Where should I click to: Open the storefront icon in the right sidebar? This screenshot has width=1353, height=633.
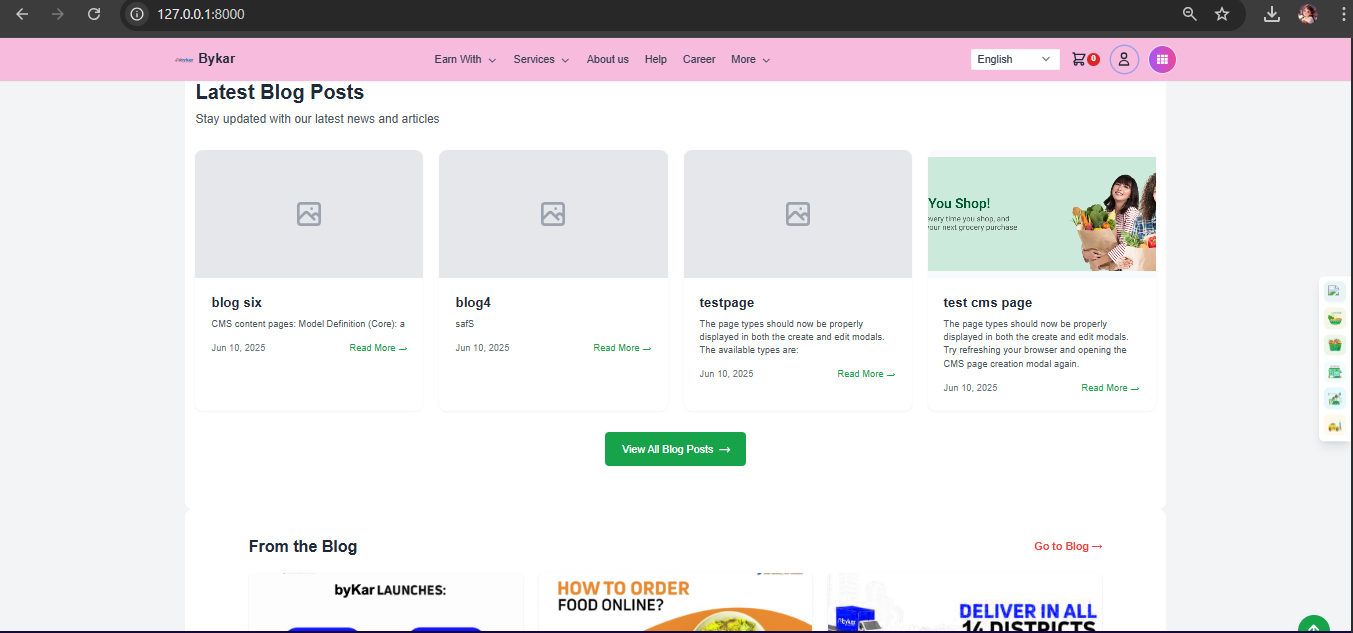pyautogui.click(x=1334, y=371)
